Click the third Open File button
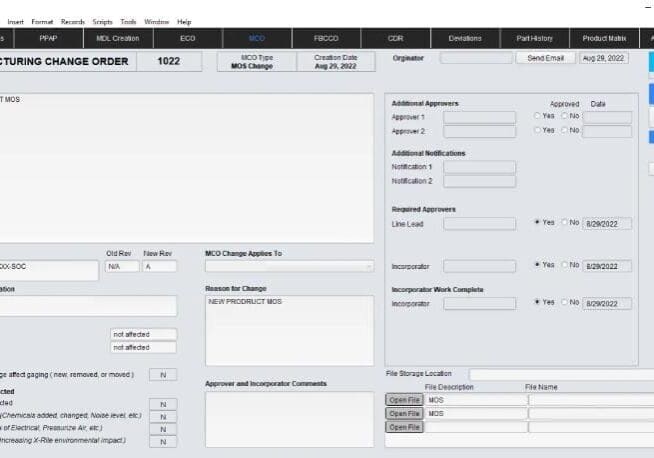654x458 pixels. pos(404,427)
